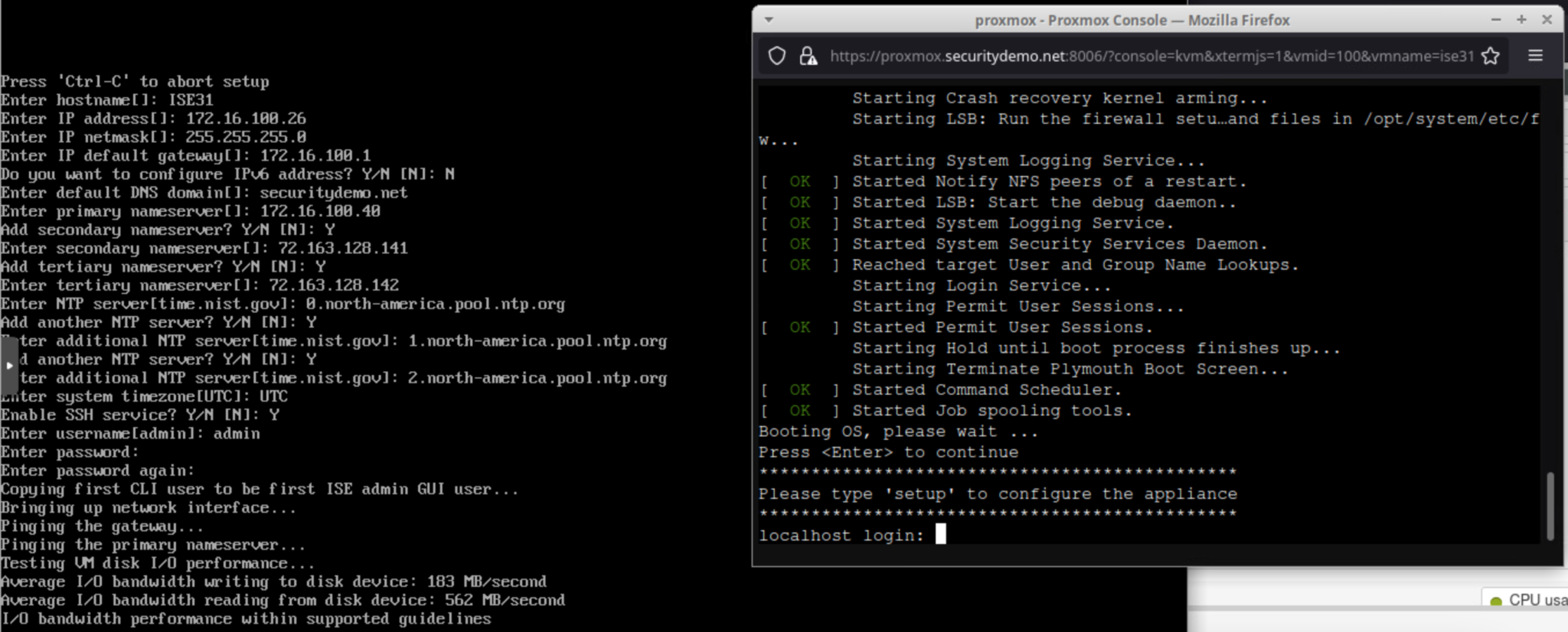This screenshot has width=1568, height=632.
Task: Open window menu arrow in title bar
Action: point(769,20)
